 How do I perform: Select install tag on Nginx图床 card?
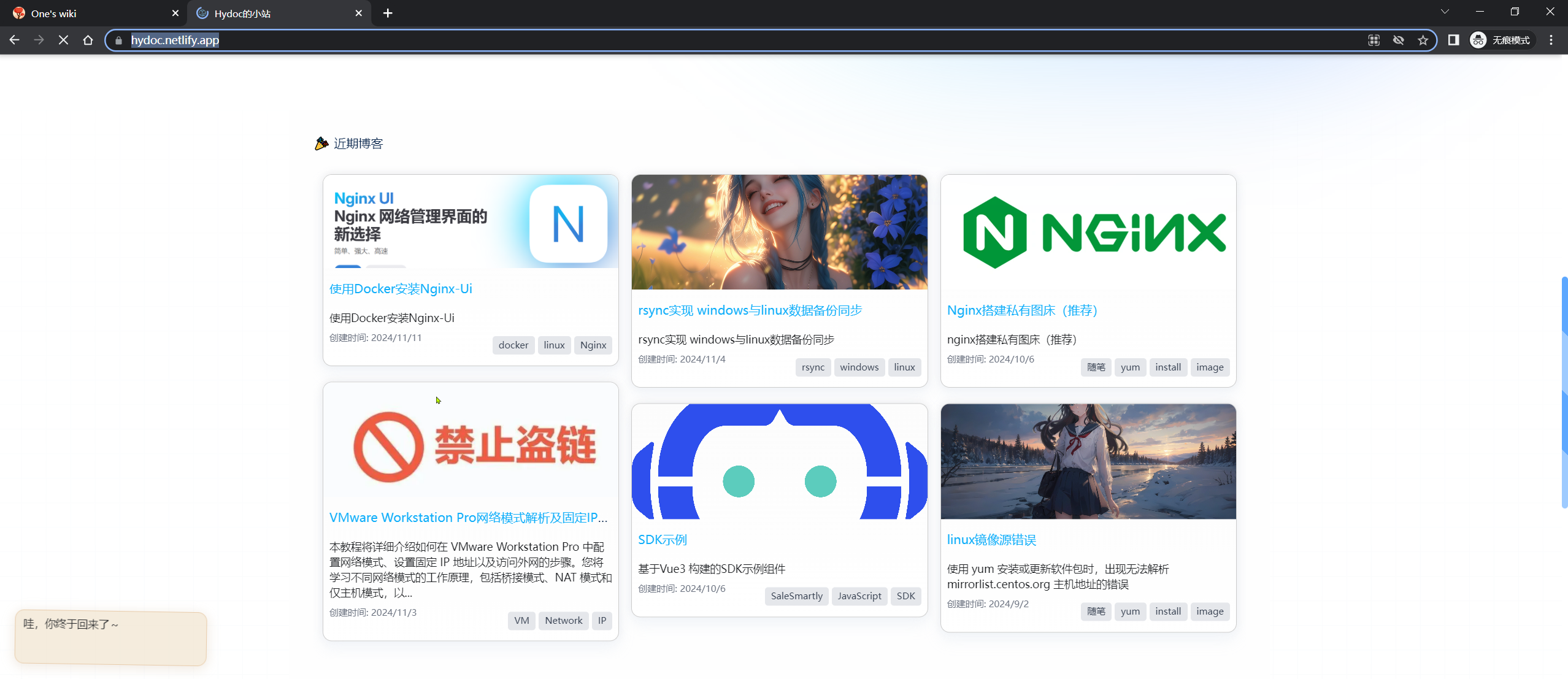coord(1168,367)
